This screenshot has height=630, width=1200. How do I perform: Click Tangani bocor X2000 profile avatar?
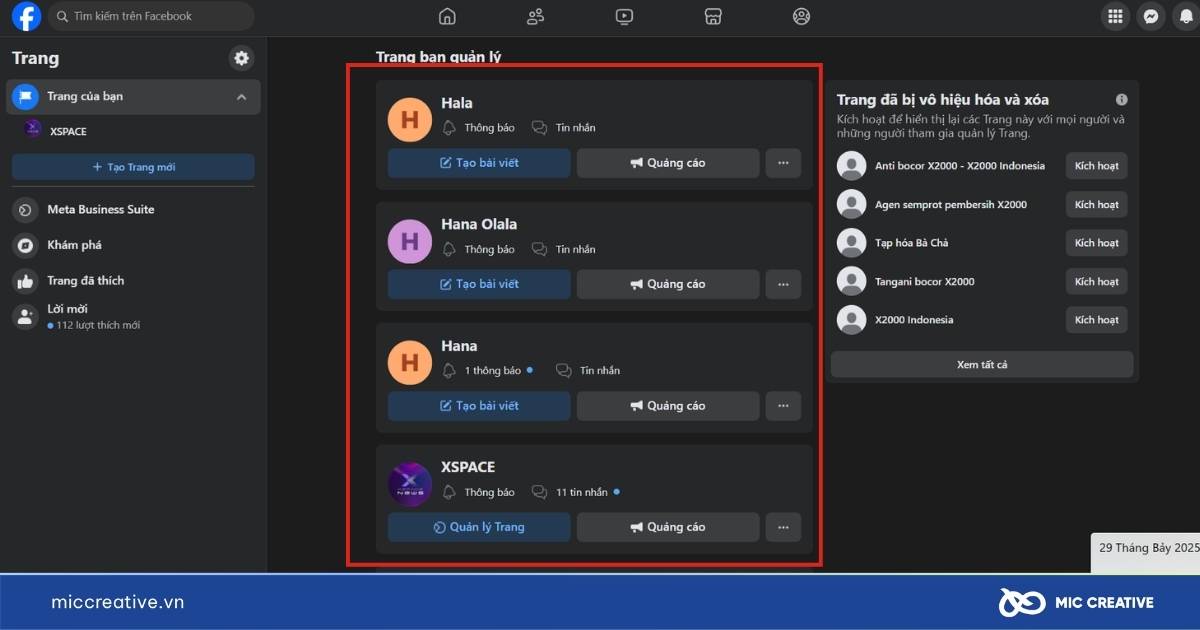[851, 282]
